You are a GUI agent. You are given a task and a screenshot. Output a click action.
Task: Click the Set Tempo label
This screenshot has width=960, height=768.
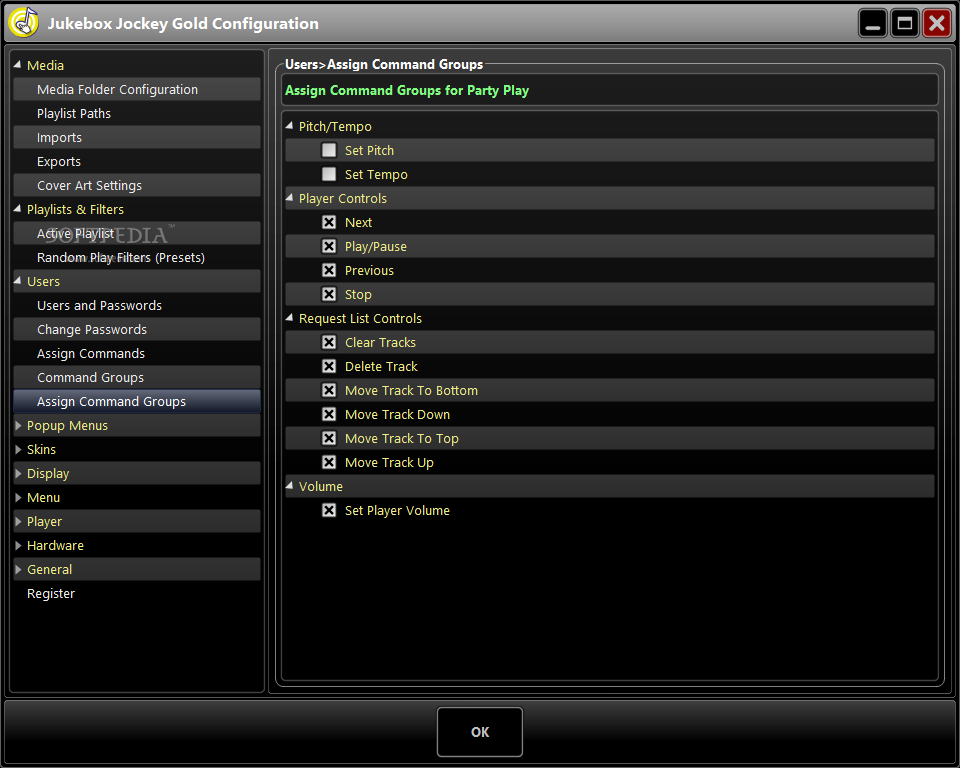click(x=376, y=174)
